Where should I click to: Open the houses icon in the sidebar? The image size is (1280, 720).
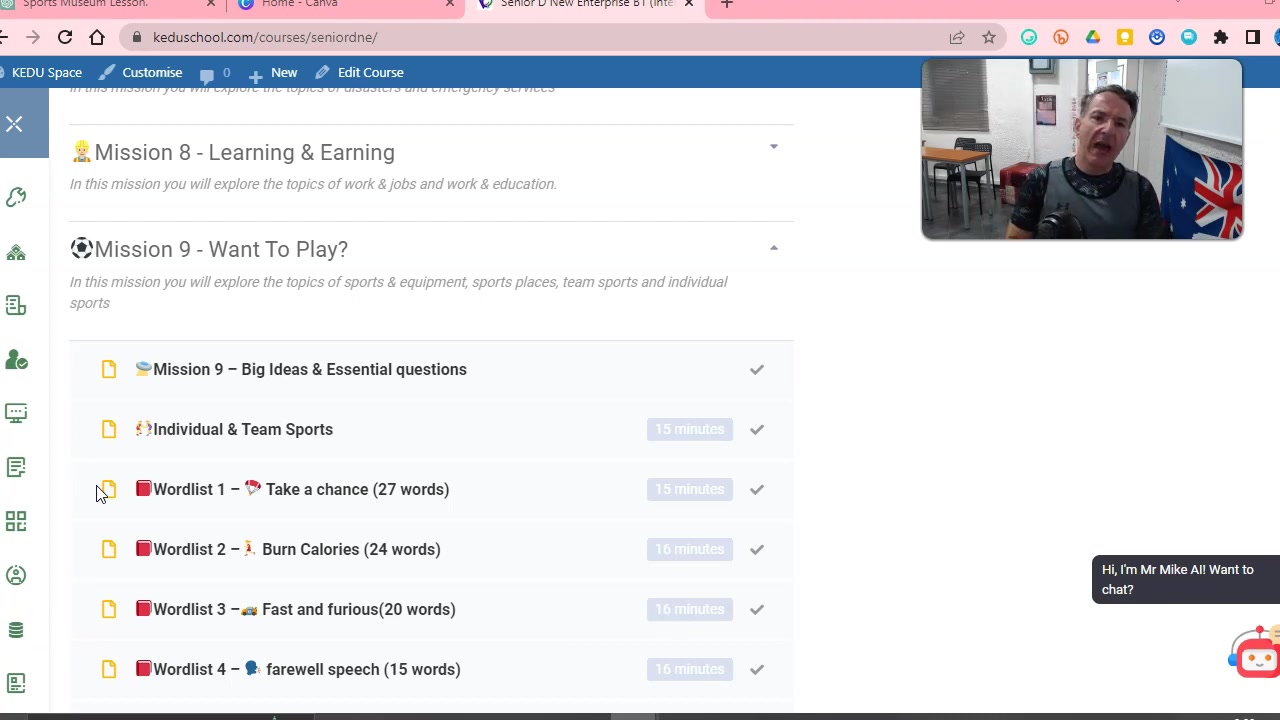16,252
